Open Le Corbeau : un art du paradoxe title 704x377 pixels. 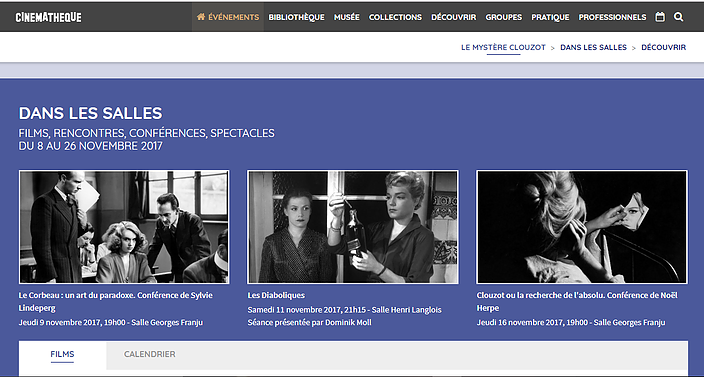point(115,302)
